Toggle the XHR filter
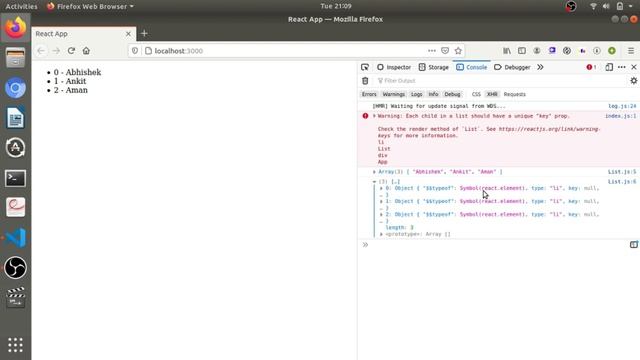The height and width of the screenshot is (360, 640). point(492,94)
